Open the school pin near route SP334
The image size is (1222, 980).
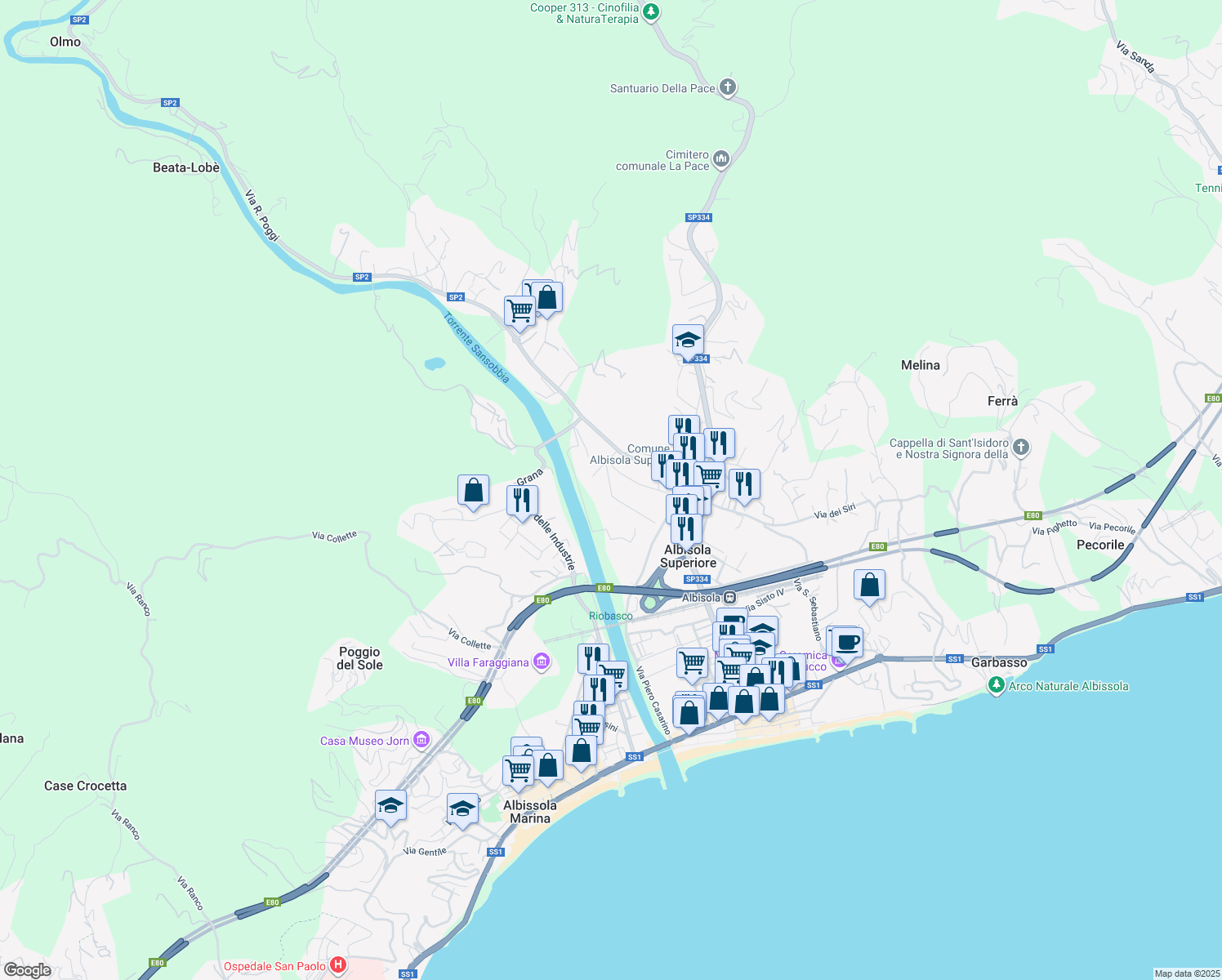pyautogui.click(x=689, y=338)
